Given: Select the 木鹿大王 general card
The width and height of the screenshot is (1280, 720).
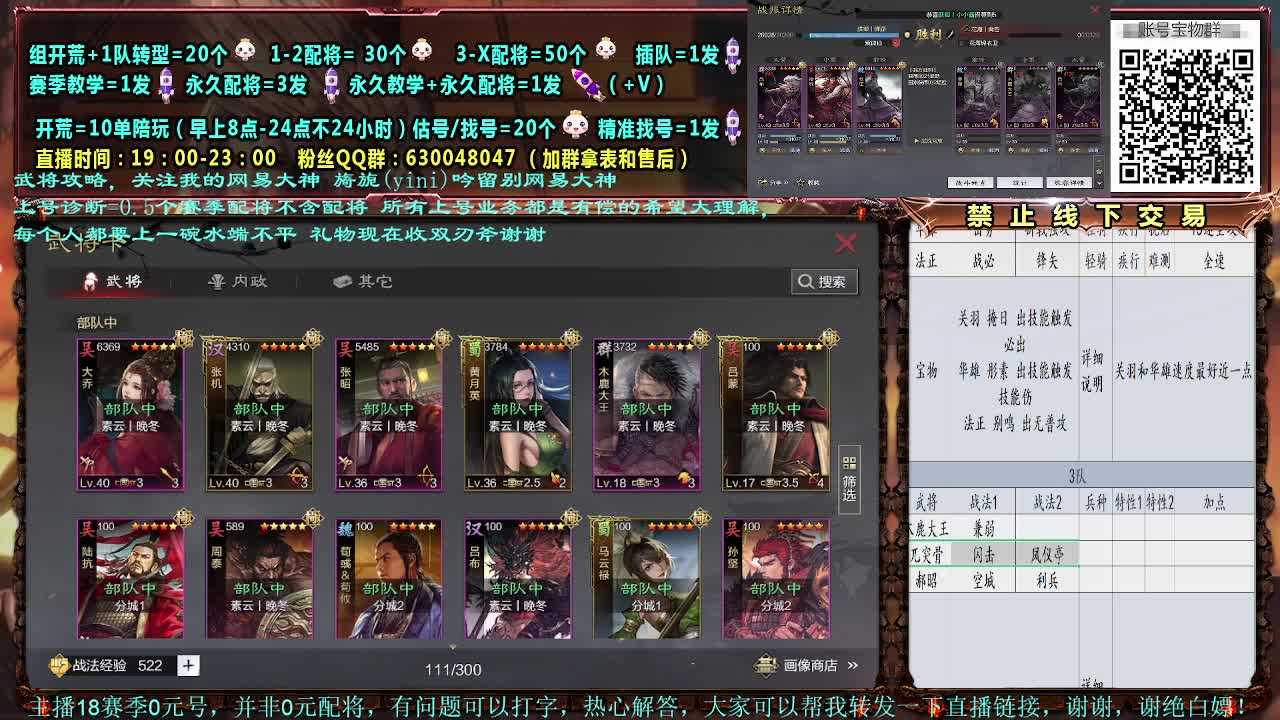Looking at the screenshot, I should [646, 414].
